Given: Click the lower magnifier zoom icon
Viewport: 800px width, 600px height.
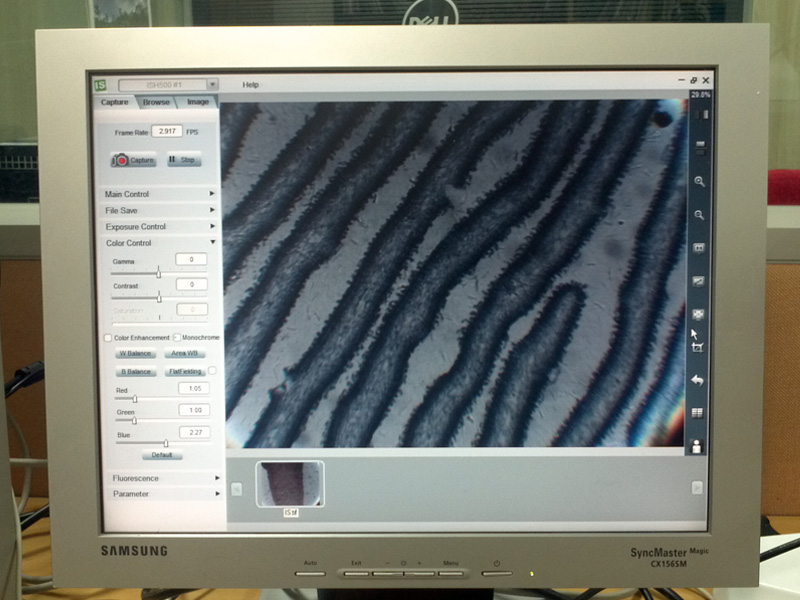Looking at the screenshot, I should pos(699,215).
